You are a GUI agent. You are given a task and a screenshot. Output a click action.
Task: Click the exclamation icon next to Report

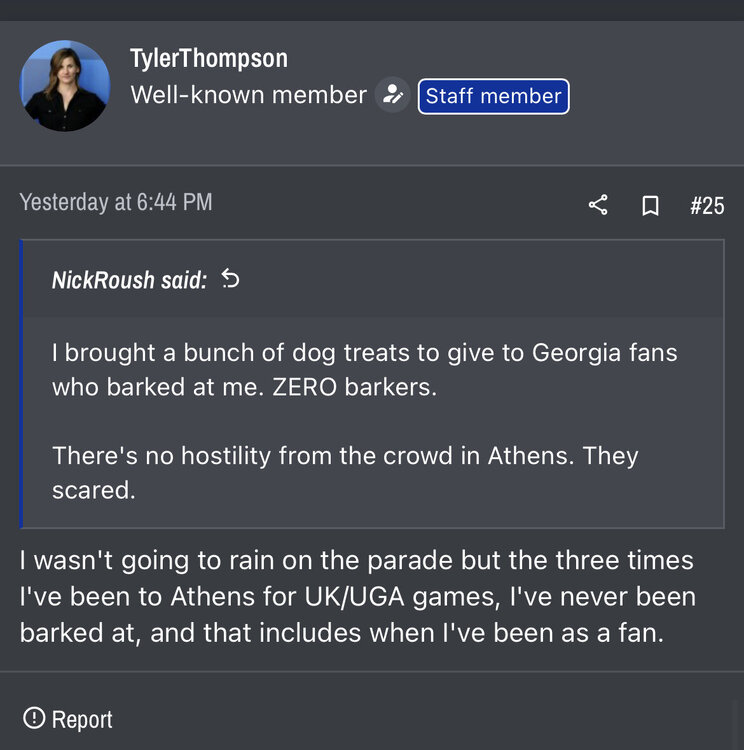pyautogui.click(x=34, y=718)
